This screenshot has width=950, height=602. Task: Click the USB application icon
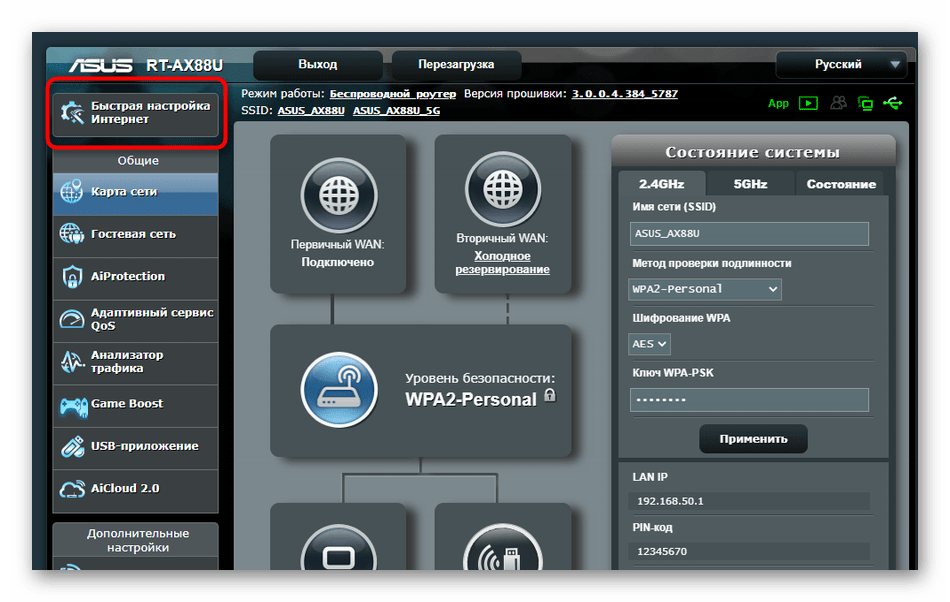(x=72, y=447)
